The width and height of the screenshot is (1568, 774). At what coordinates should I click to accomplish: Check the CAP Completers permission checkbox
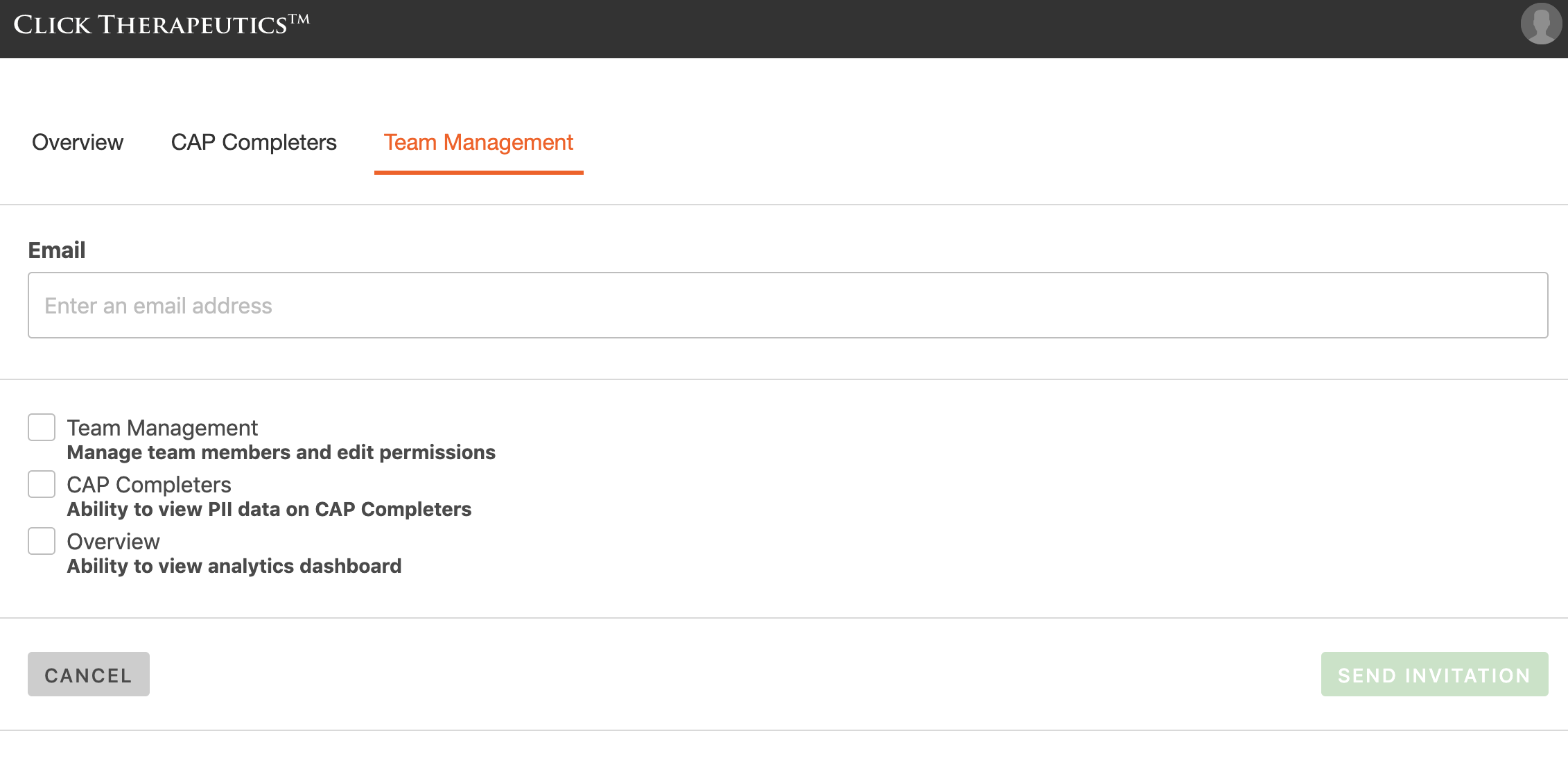[x=42, y=484]
